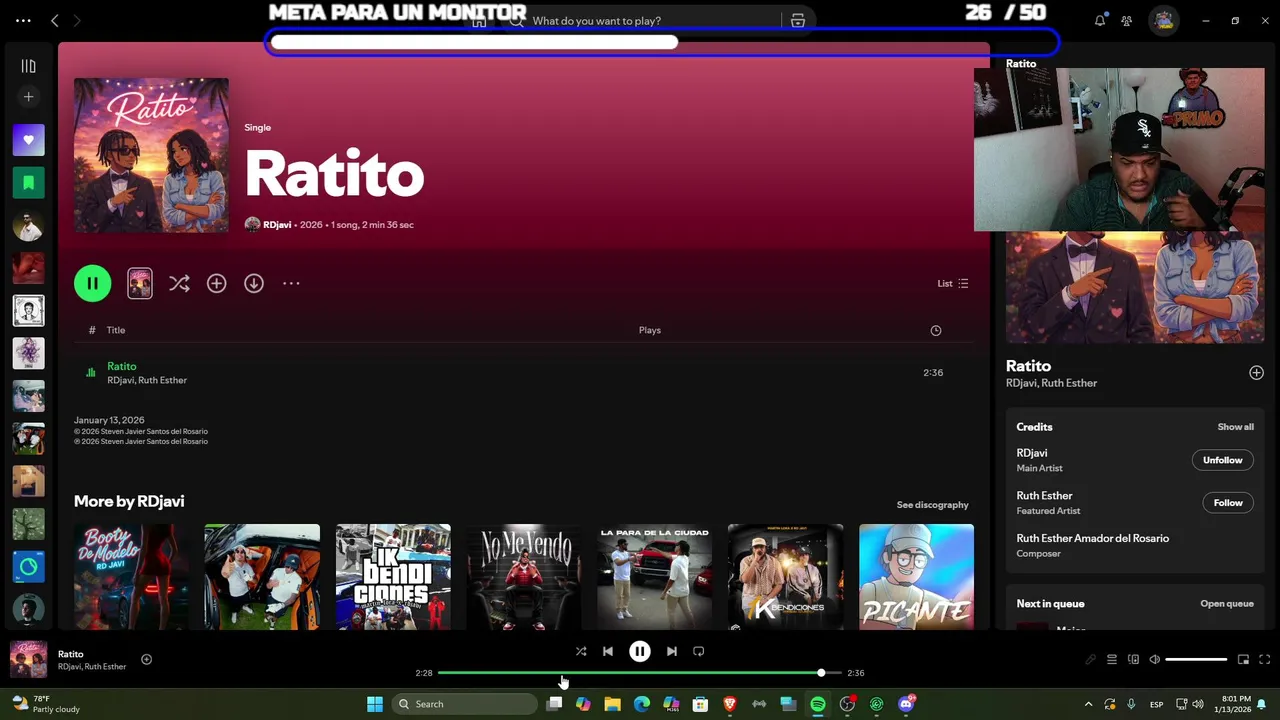Open Ruth Esther Featured Artist credit

click(x=1044, y=496)
